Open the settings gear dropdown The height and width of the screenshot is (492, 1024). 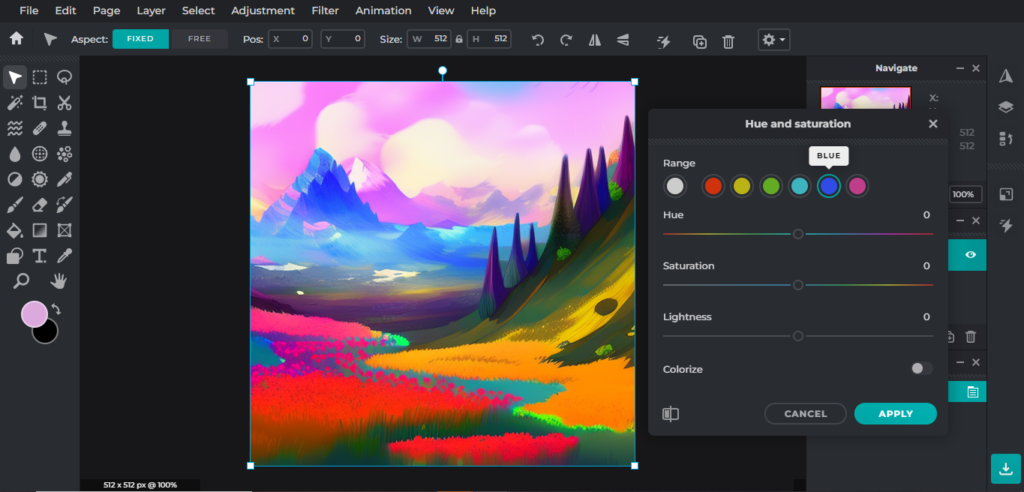click(774, 40)
